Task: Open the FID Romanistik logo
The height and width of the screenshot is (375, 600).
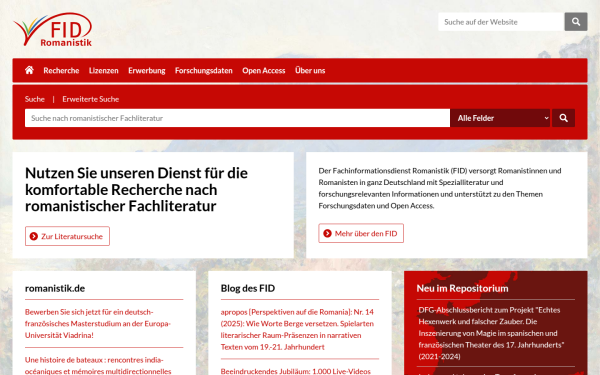Action: [53, 29]
